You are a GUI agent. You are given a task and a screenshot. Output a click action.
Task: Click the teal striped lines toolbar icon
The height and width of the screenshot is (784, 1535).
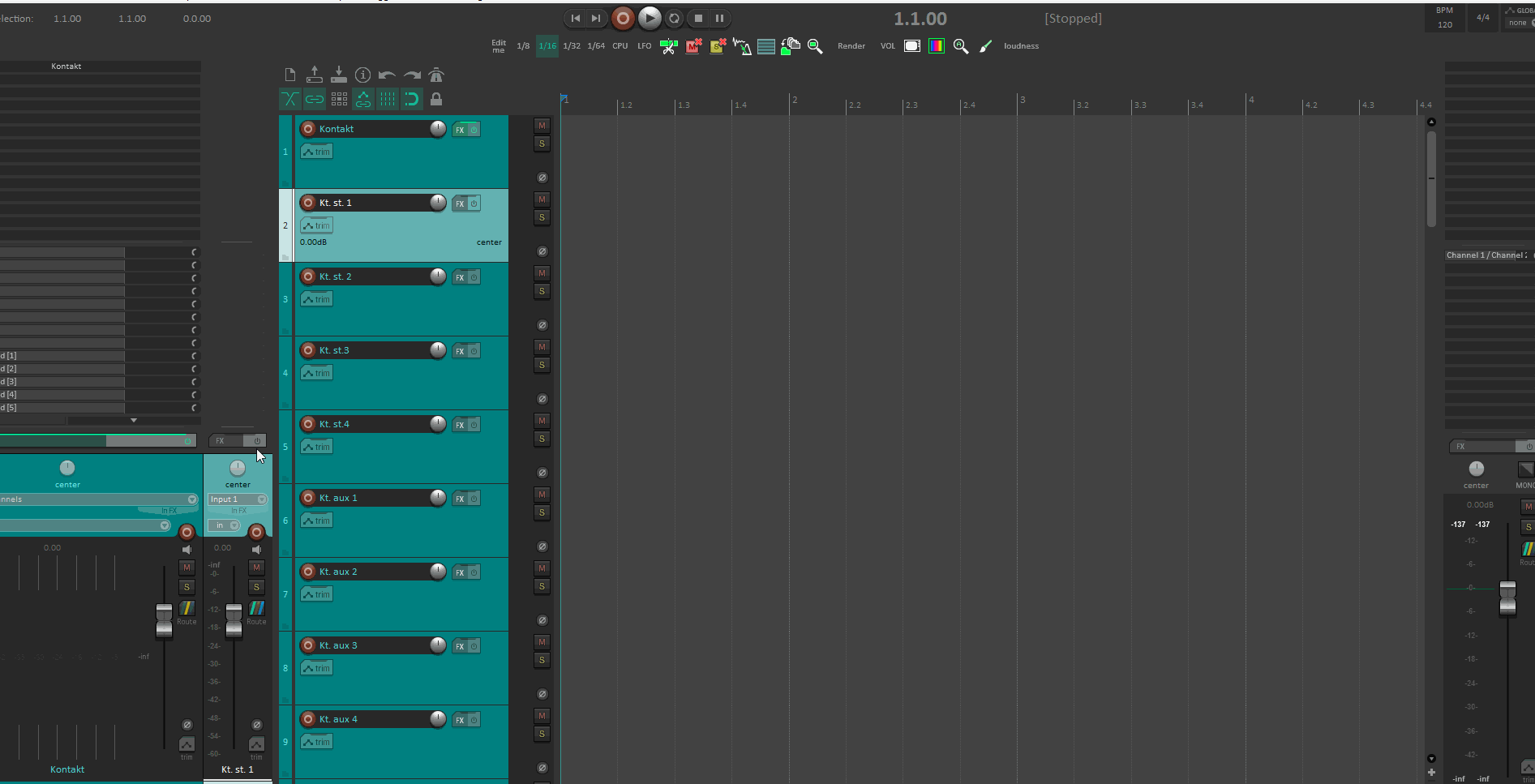766,46
